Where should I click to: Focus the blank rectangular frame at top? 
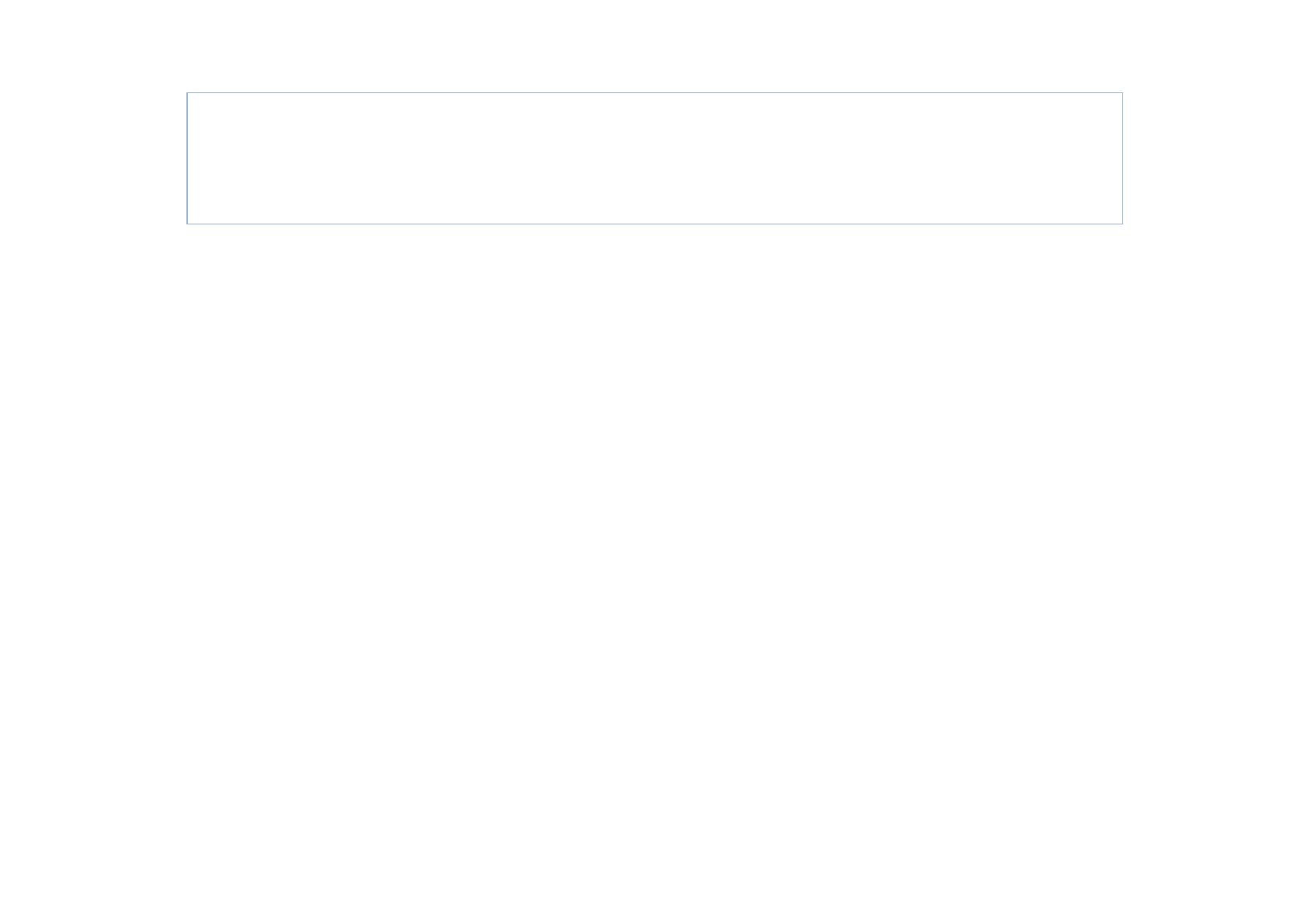[654, 158]
